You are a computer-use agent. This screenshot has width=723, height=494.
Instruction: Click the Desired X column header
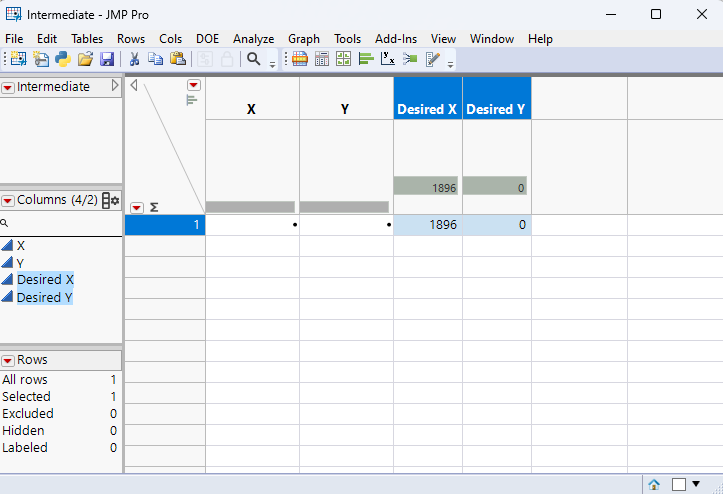pos(428,98)
